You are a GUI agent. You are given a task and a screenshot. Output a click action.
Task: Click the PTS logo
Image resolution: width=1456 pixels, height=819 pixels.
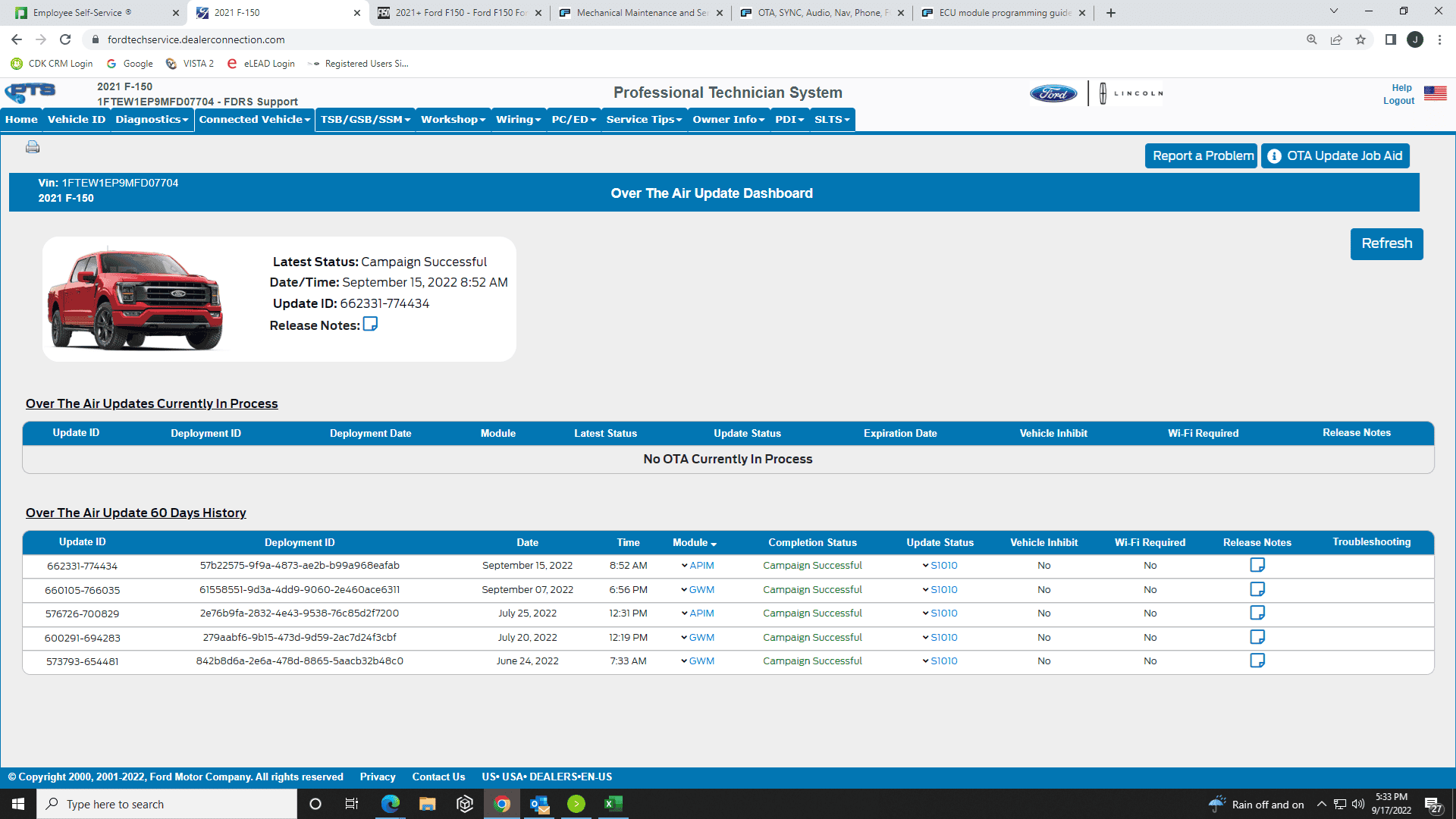(x=30, y=93)
